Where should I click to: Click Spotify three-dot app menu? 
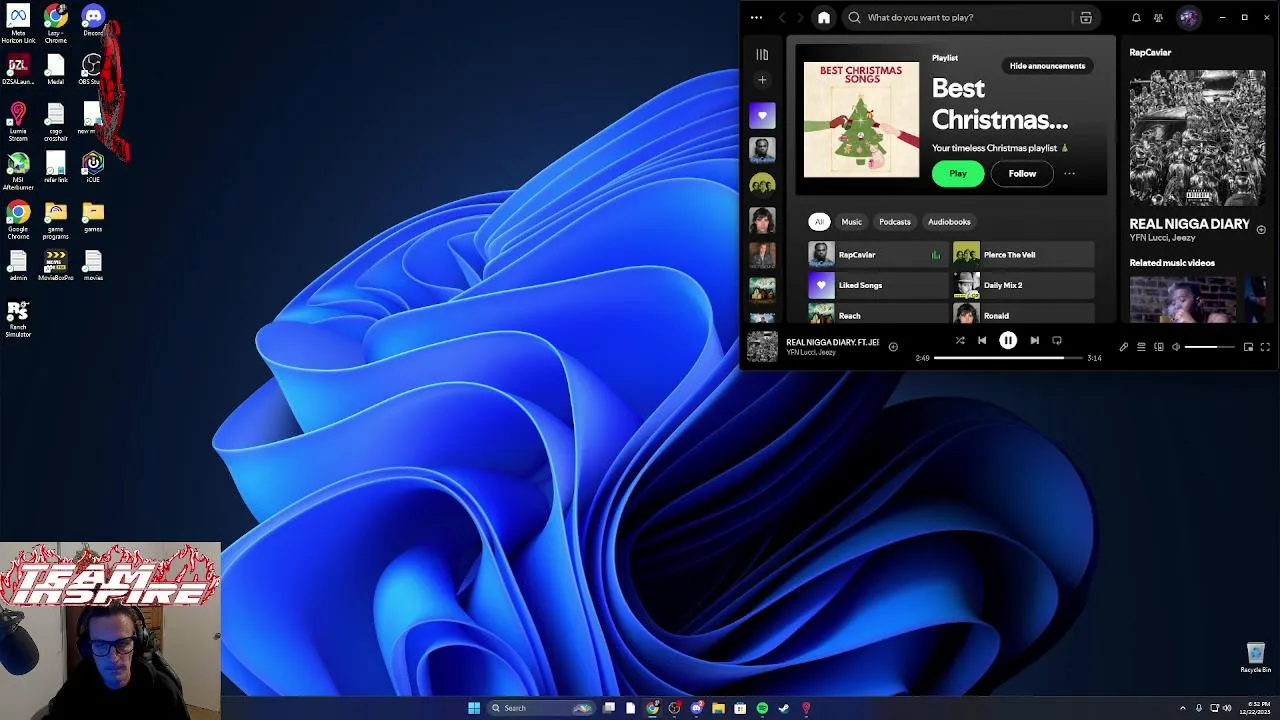(756, 17)
